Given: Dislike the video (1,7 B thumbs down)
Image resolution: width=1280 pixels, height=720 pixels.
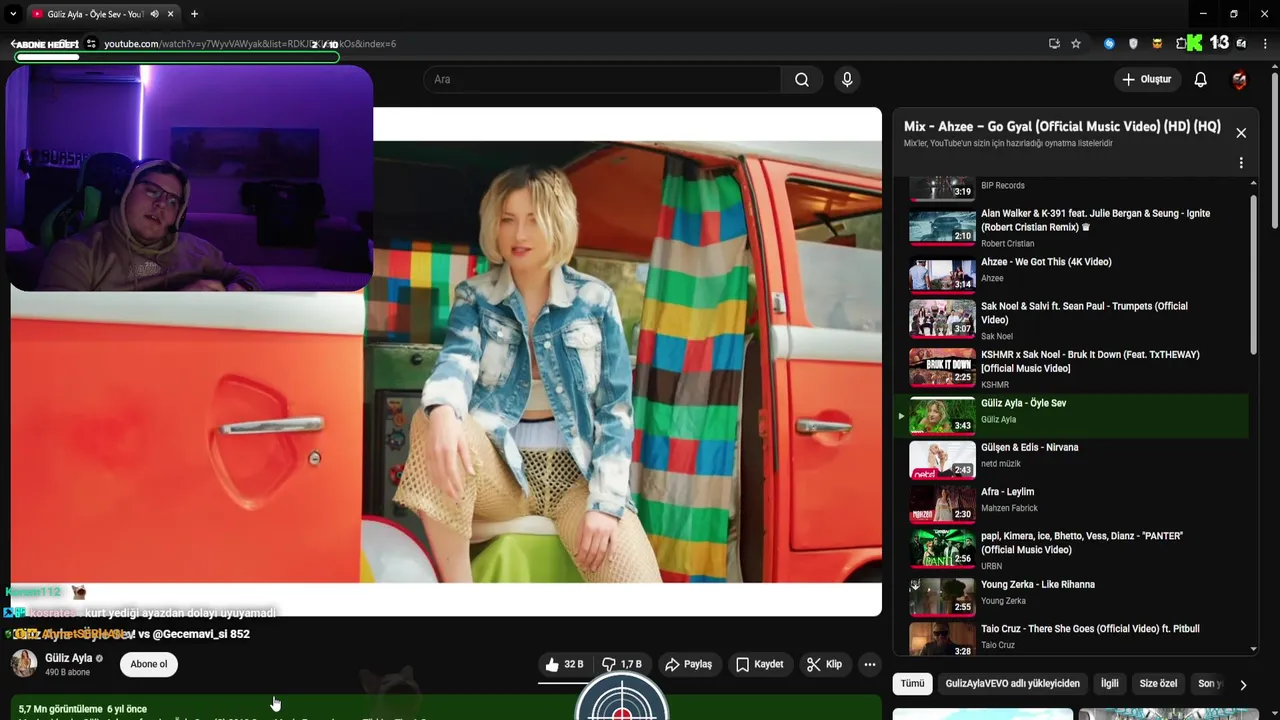Looking at the screenshot, I should pos(622,664).
